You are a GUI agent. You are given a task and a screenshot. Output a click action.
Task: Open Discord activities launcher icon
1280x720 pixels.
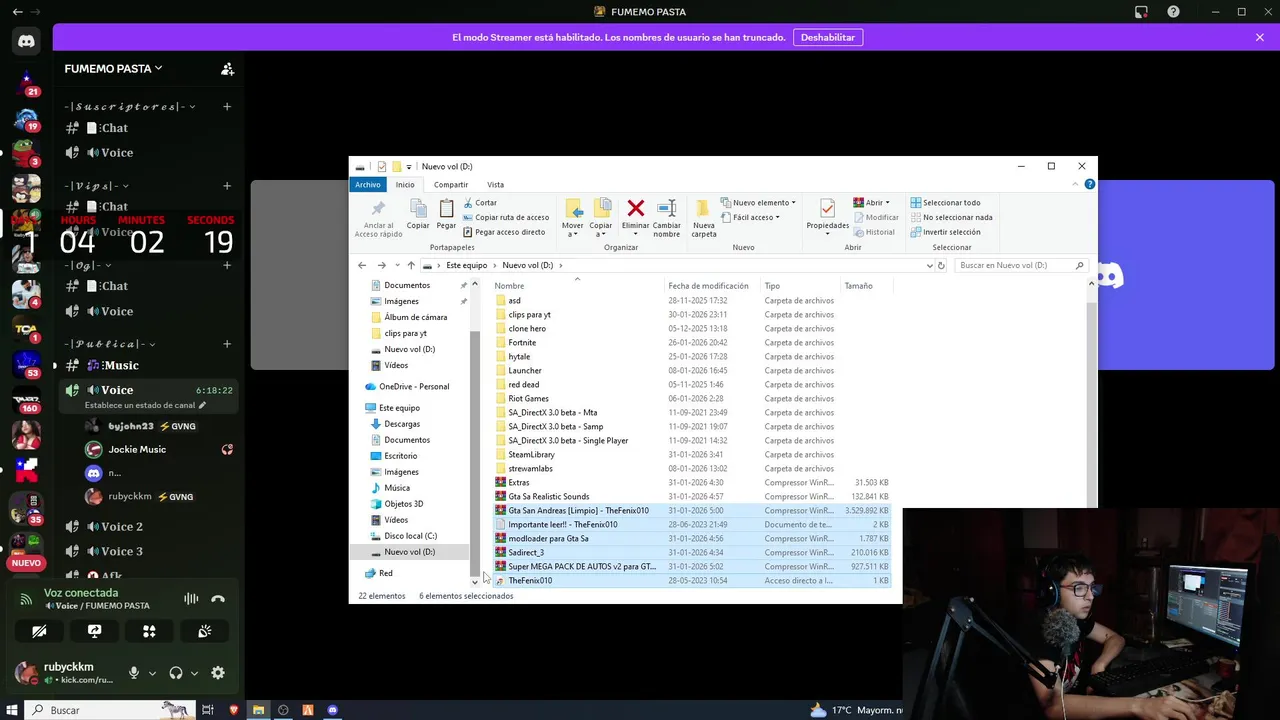(149, 631)
